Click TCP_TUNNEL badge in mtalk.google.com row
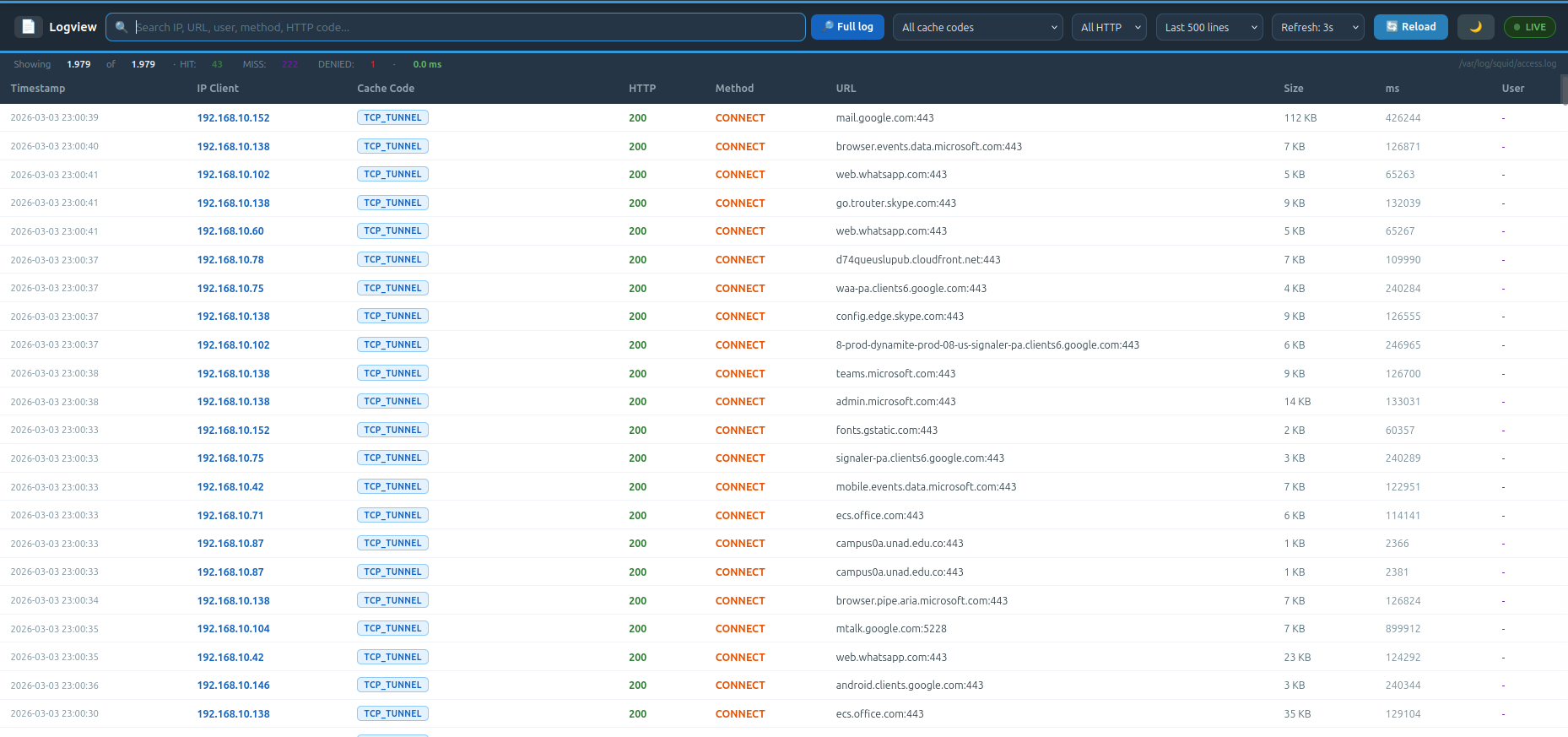The image size is (1568, 737). click(x=392, y=629)
